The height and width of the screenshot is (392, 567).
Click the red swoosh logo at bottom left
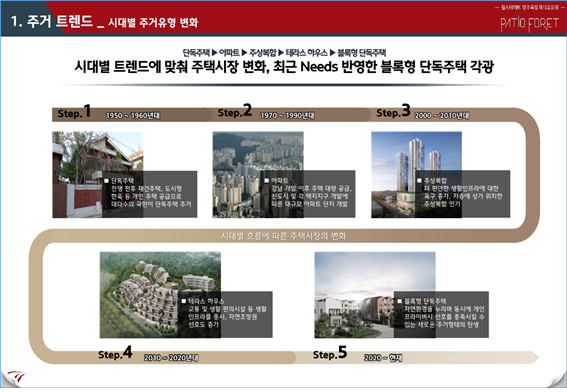pos(16,377)
